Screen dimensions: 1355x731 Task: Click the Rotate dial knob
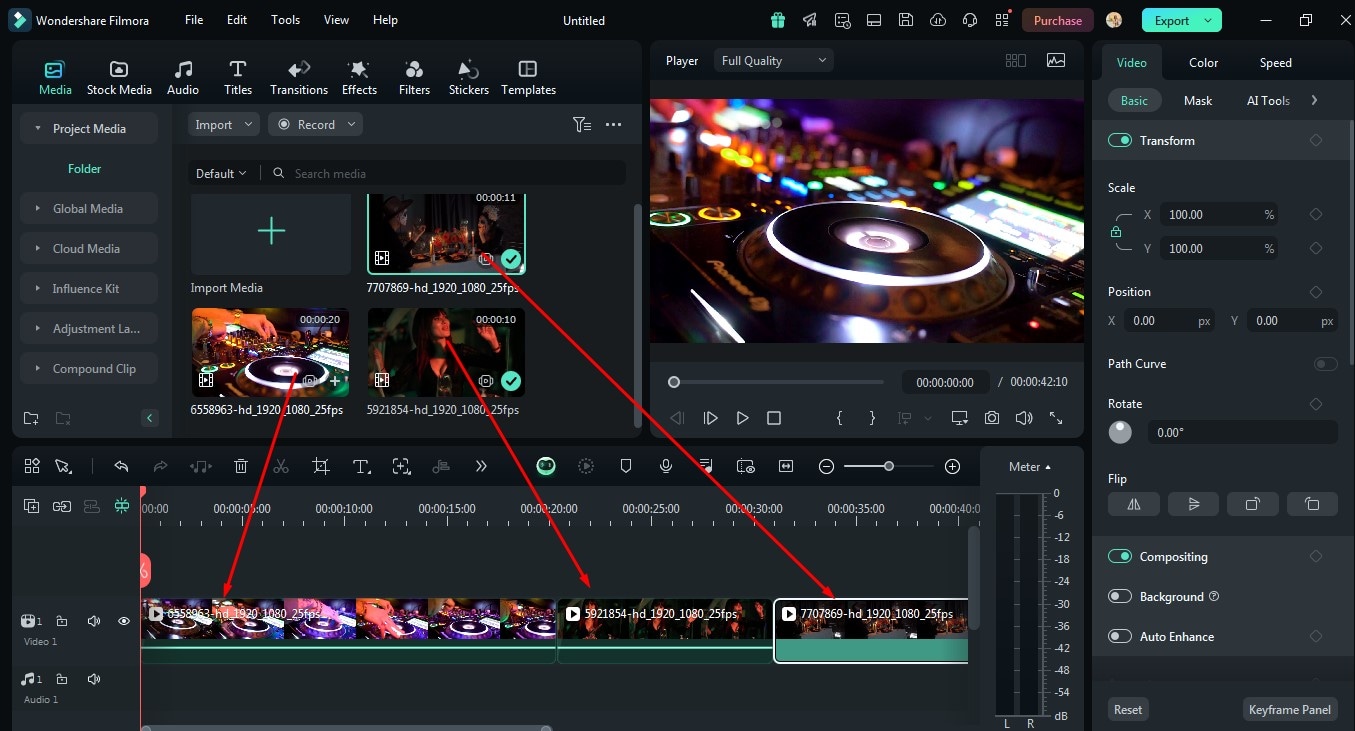tap(1120, 432)
